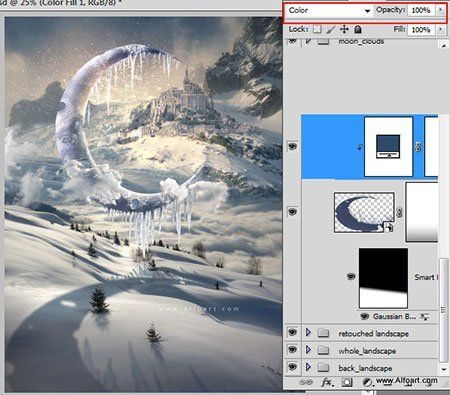450x395 pixels.
Task: Click the moon layer mask chain link icon
Action: 399,212
